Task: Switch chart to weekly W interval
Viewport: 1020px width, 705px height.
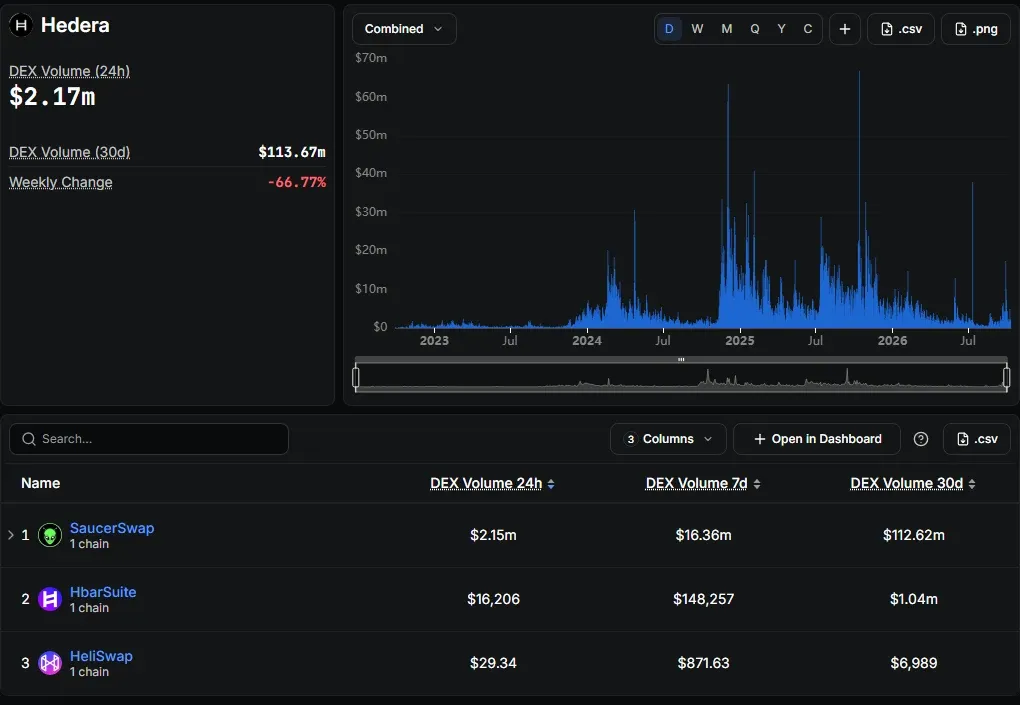Action: [x=697, y=29]
